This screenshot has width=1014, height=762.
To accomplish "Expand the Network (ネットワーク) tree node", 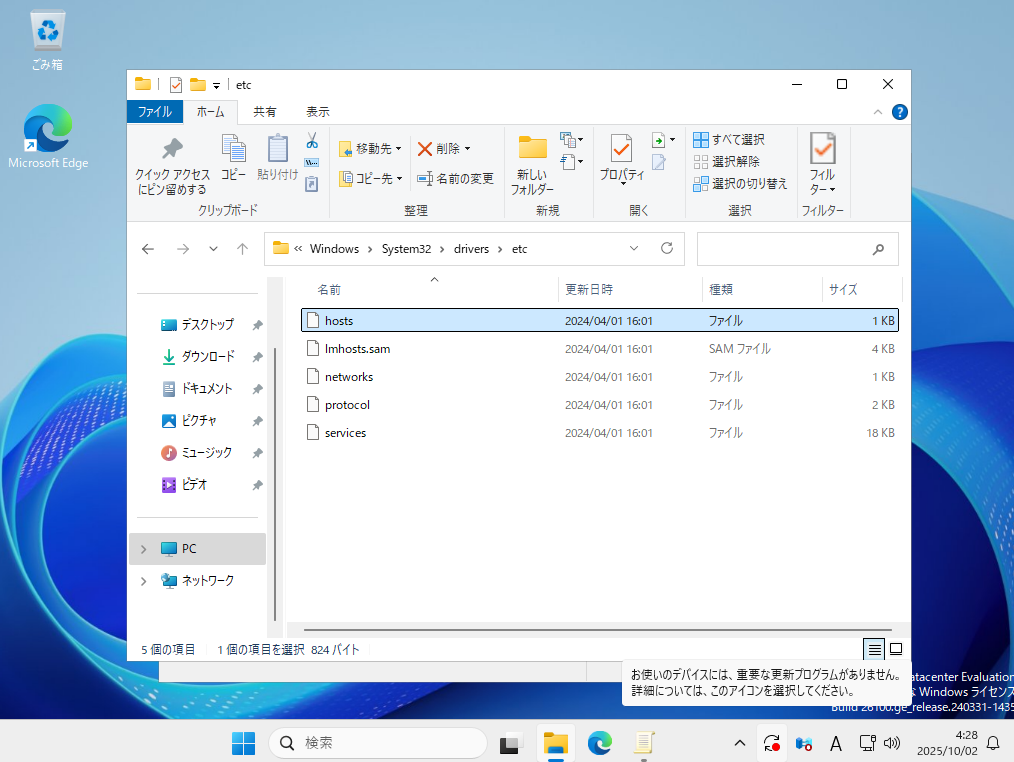I will (143, 581).
